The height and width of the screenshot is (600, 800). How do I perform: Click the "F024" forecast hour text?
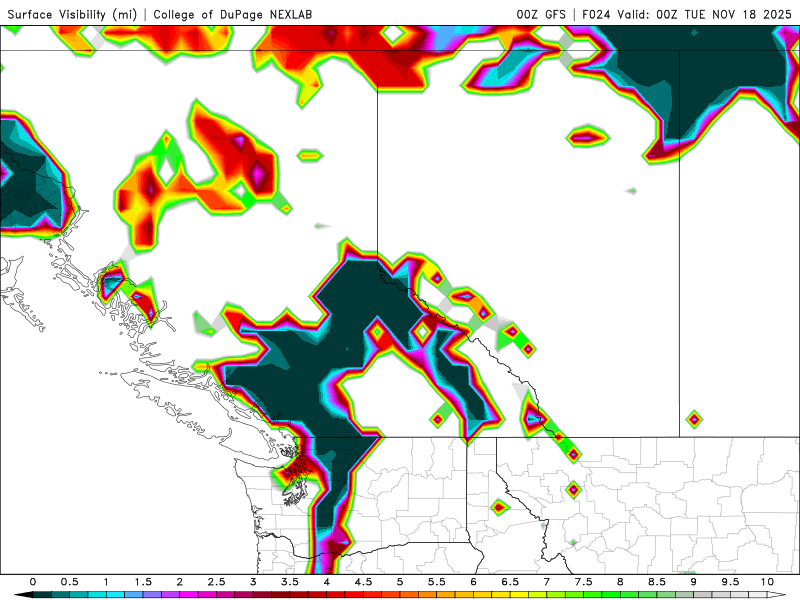click(x=596, y=14)
